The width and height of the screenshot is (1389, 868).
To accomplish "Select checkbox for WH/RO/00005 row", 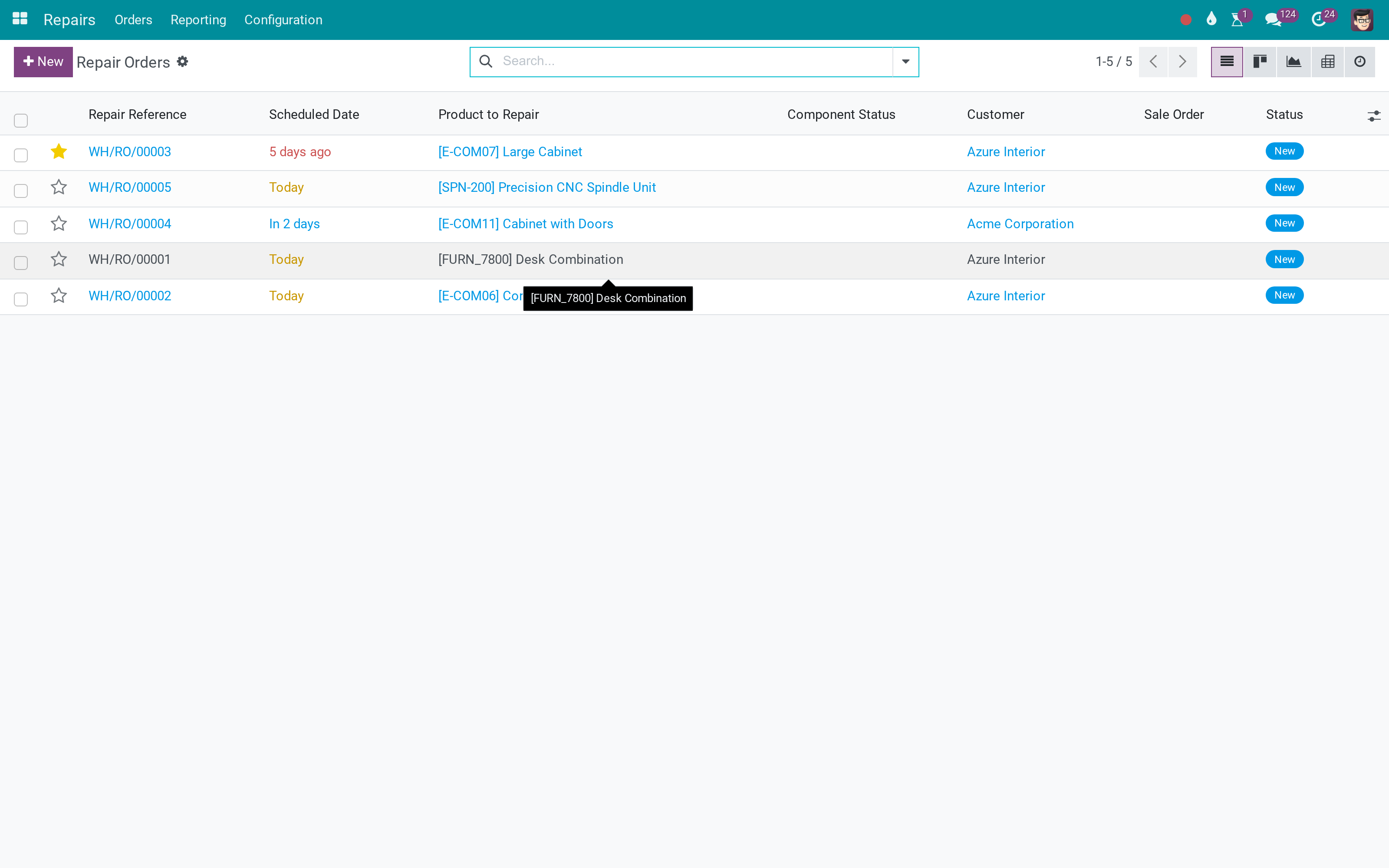I will [21, 191].
